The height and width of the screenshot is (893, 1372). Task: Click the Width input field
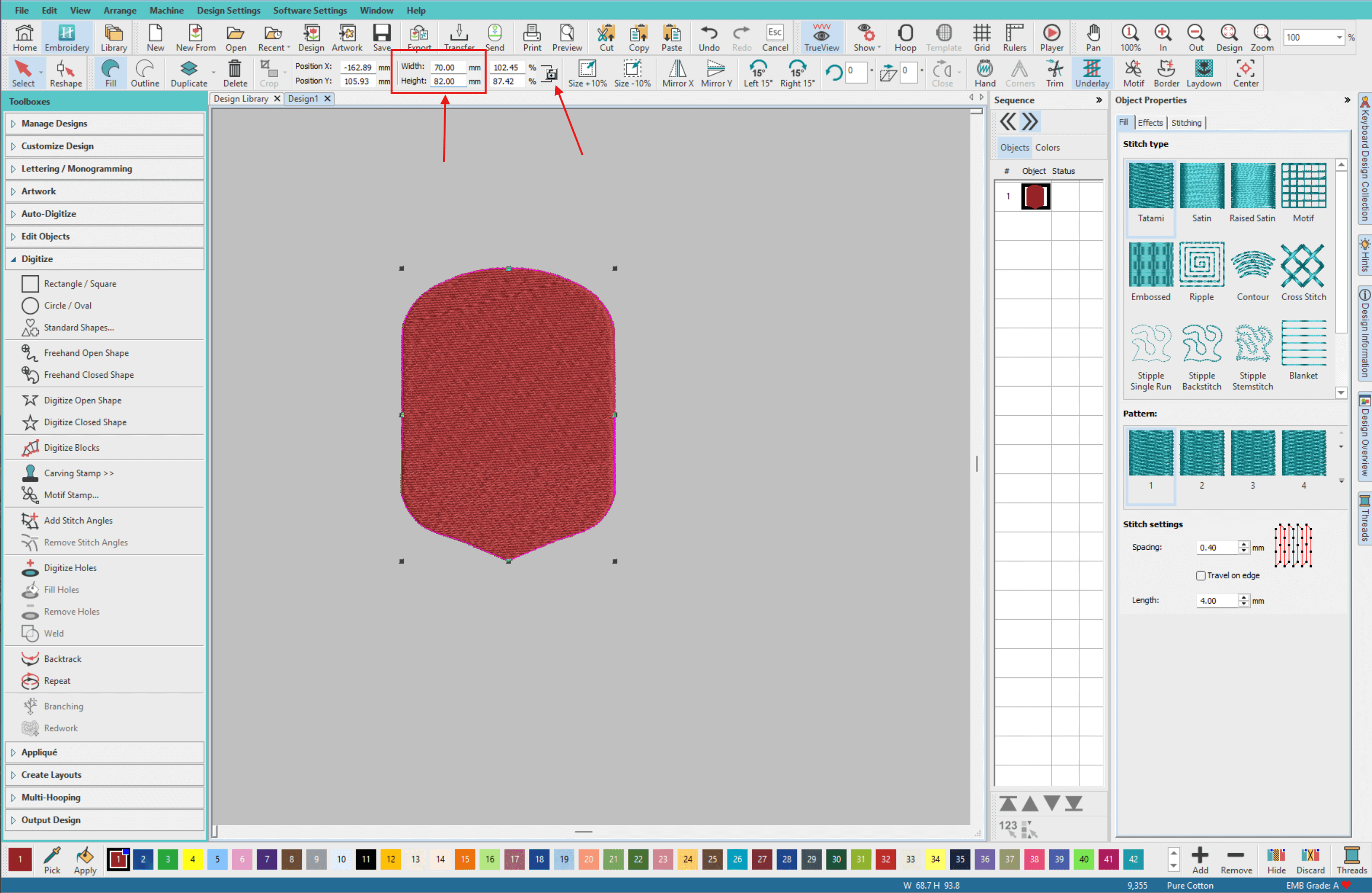[x=447, y=67]
